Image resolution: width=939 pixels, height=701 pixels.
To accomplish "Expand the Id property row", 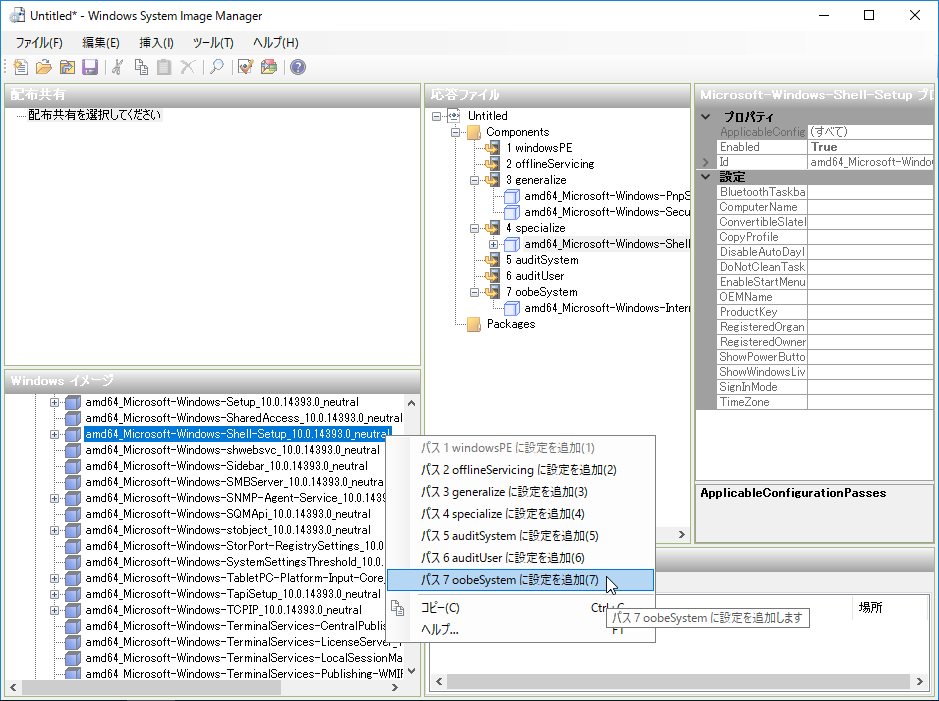I will coord(705,162).
